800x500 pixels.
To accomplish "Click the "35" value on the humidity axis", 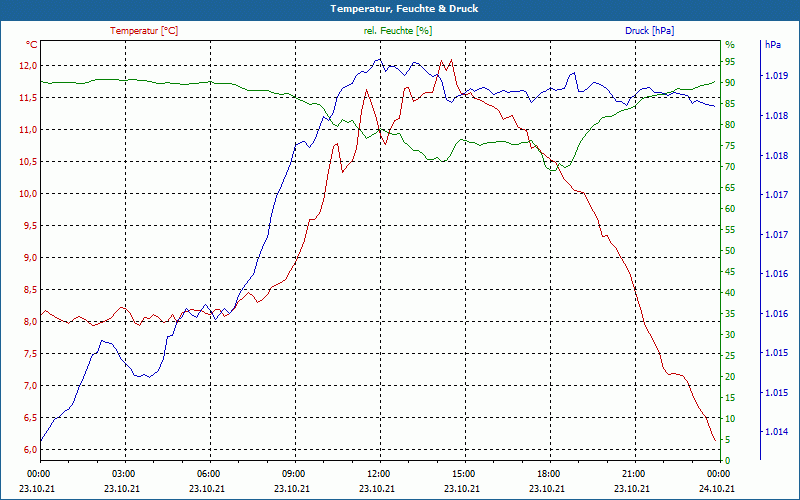I will tap(730, 314).
